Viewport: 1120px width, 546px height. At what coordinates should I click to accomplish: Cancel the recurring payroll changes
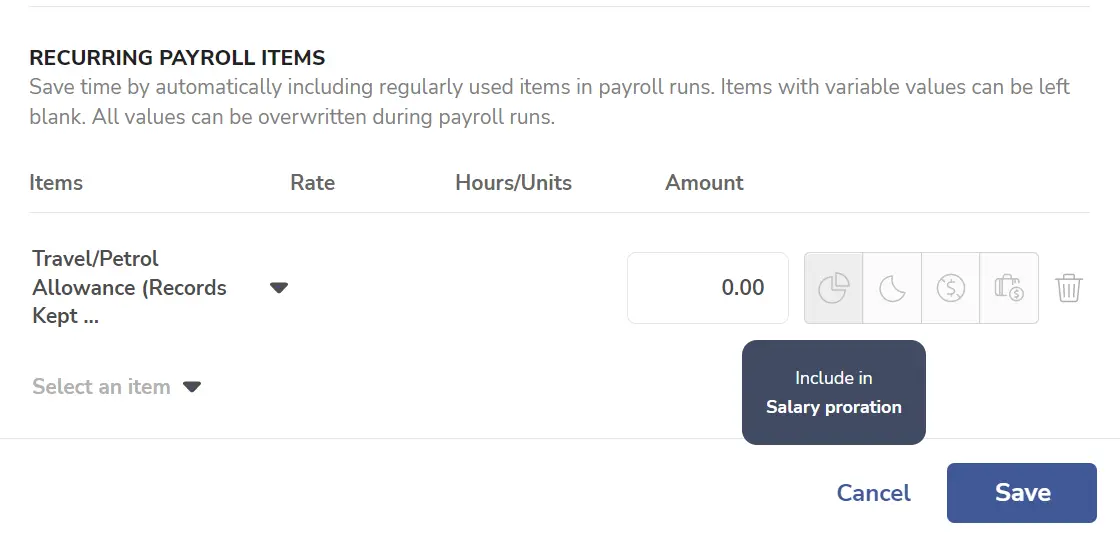pyautogui.click(x=874, y=493)
